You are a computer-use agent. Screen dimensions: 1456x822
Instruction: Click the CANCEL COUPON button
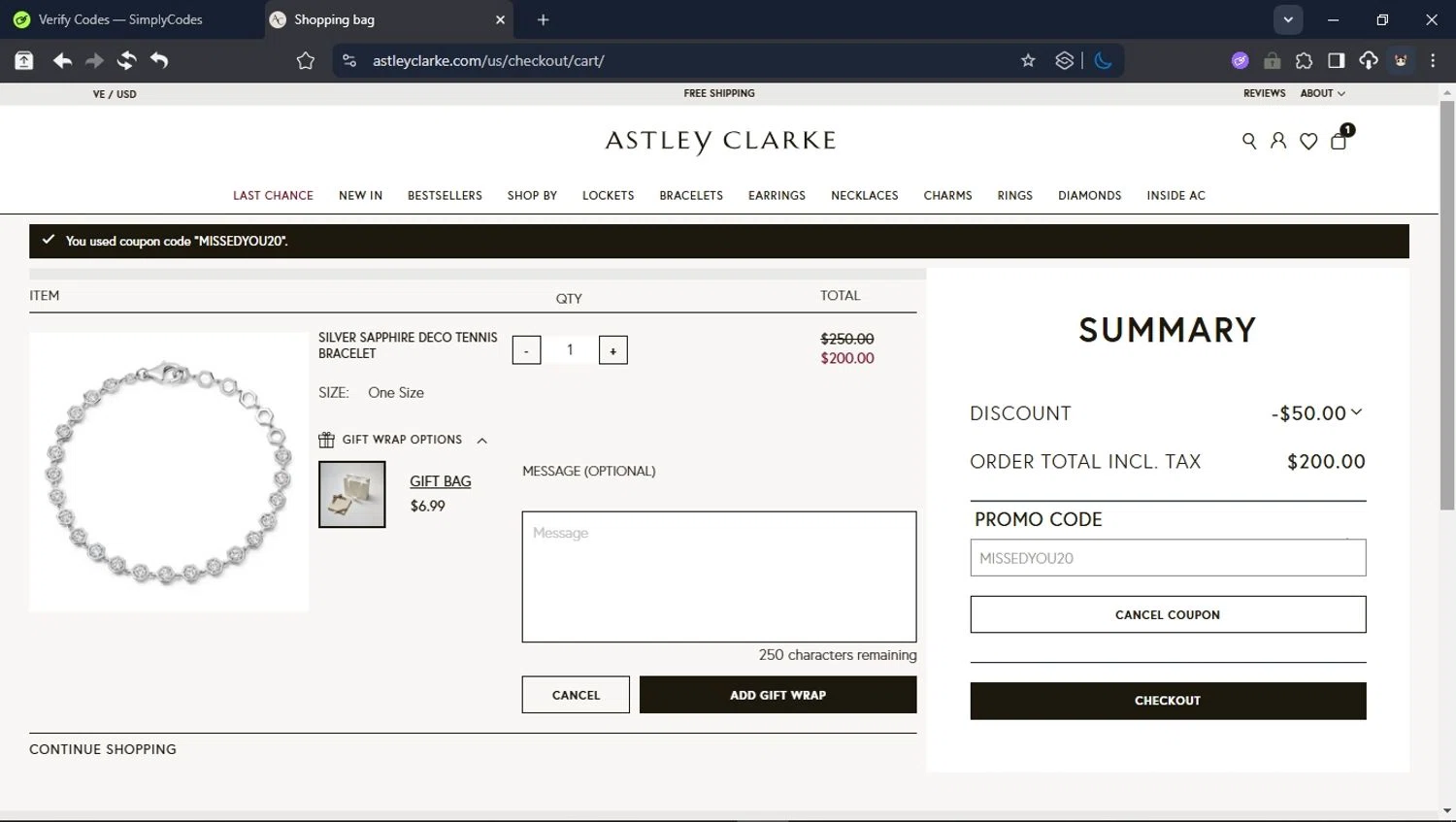(x=1168, y=614)
